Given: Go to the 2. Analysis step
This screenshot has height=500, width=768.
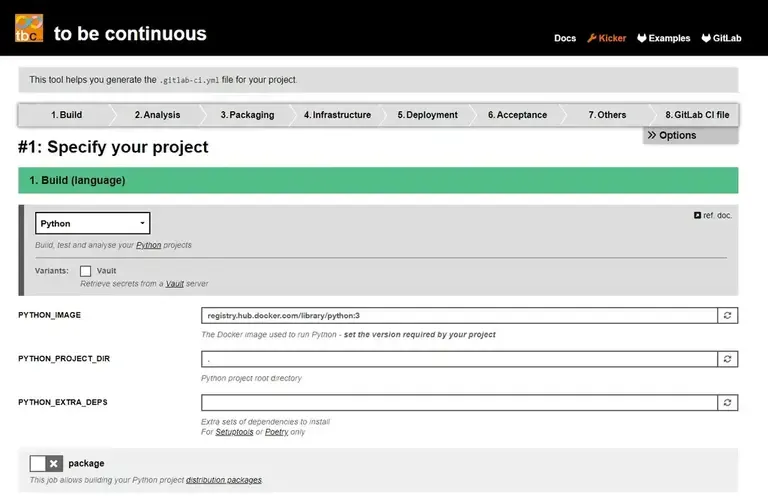Looking at the screenshot, I should coord(157,115).
